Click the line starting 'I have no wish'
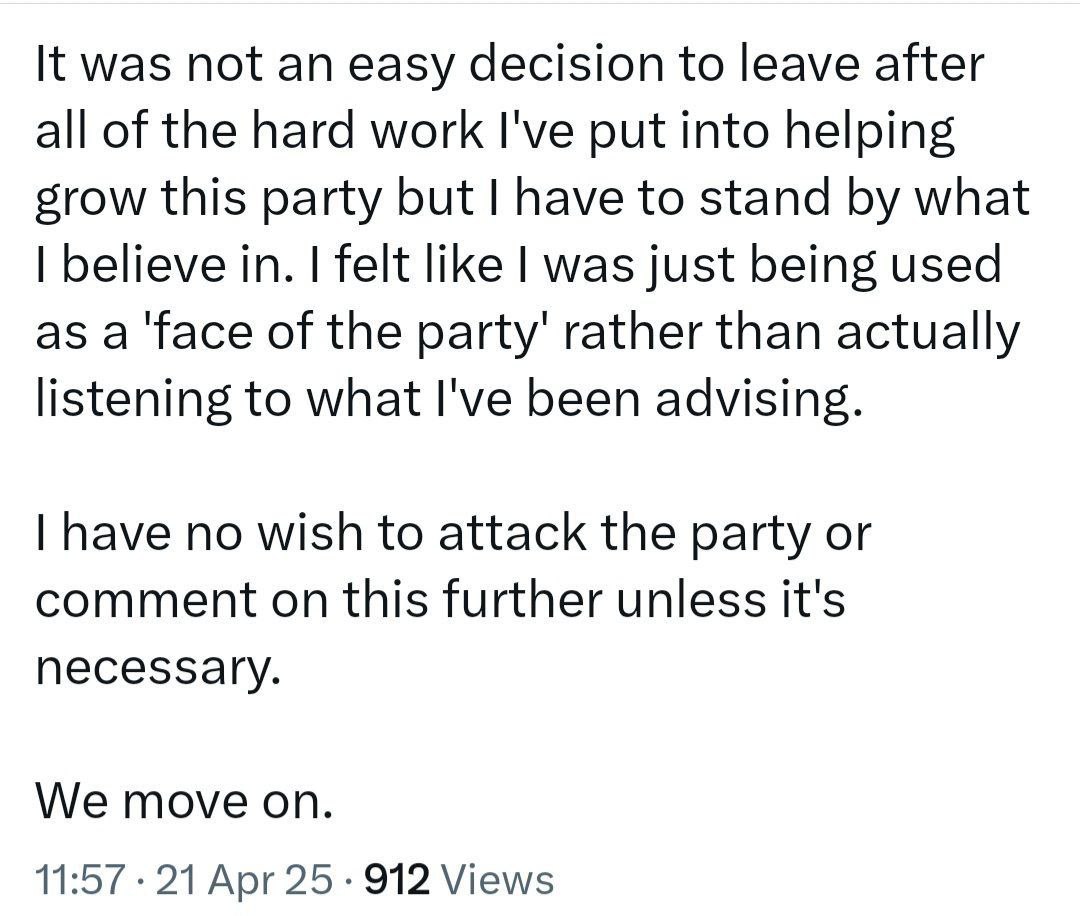This screenshot has width=1080, height=916. click(x=453, y=533)
